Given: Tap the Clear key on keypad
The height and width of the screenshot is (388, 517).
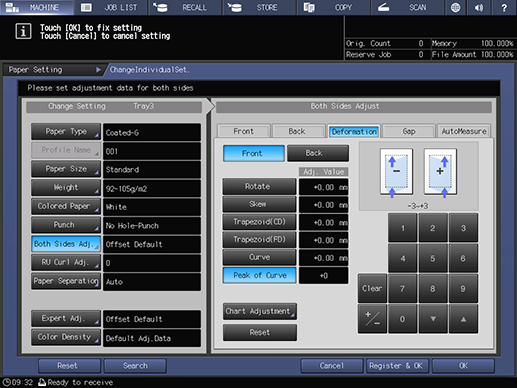Looking at the screenshot, I should (372, 288).
